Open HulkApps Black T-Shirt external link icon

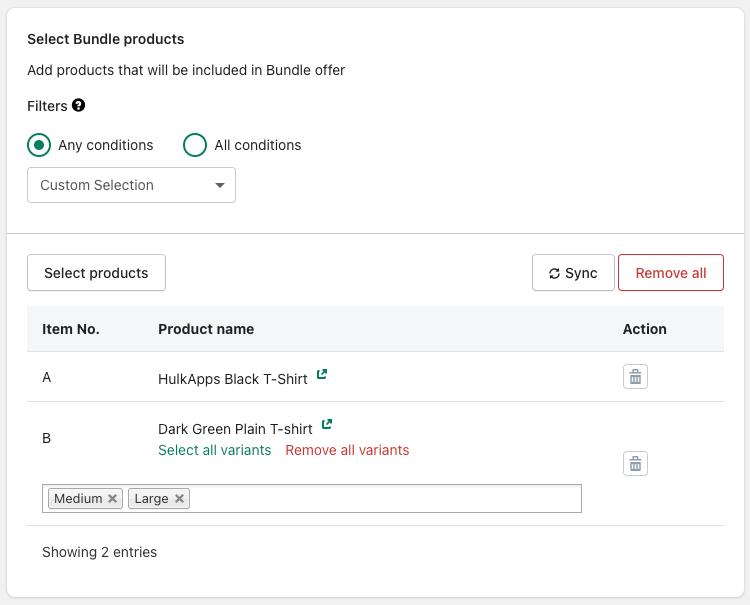tap(322, 375)
